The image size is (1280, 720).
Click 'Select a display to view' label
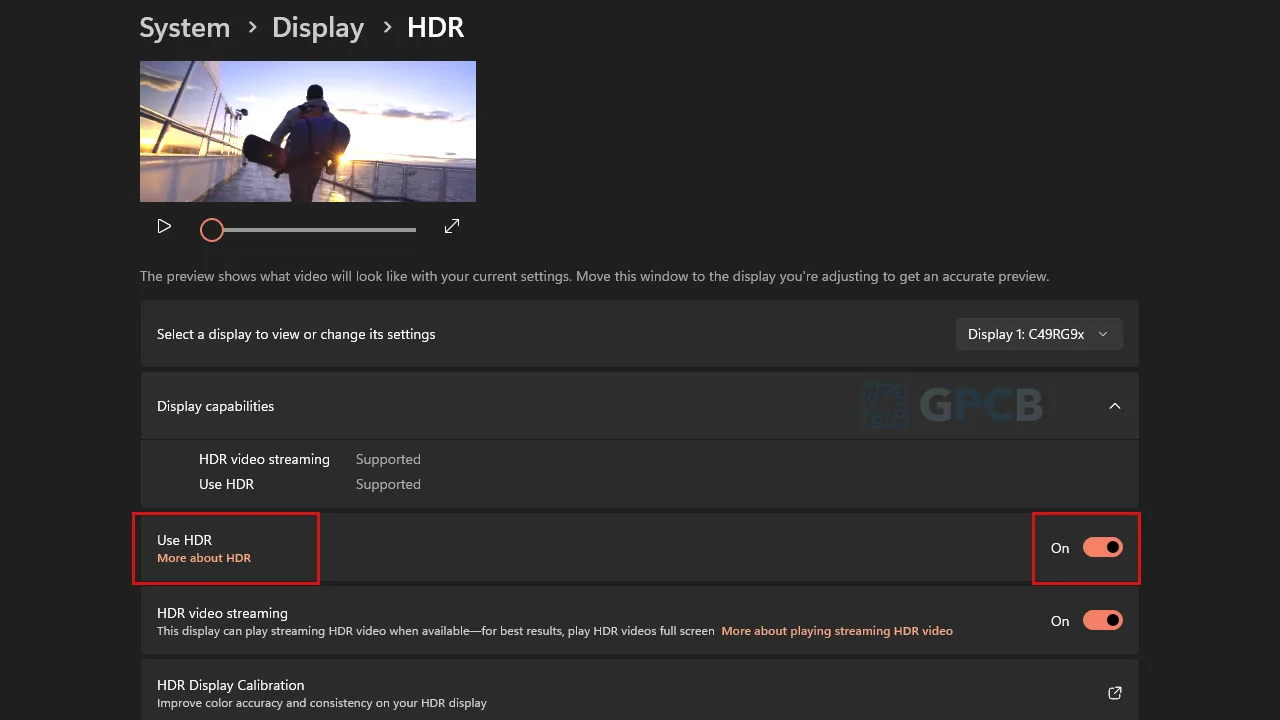point(296,334)
